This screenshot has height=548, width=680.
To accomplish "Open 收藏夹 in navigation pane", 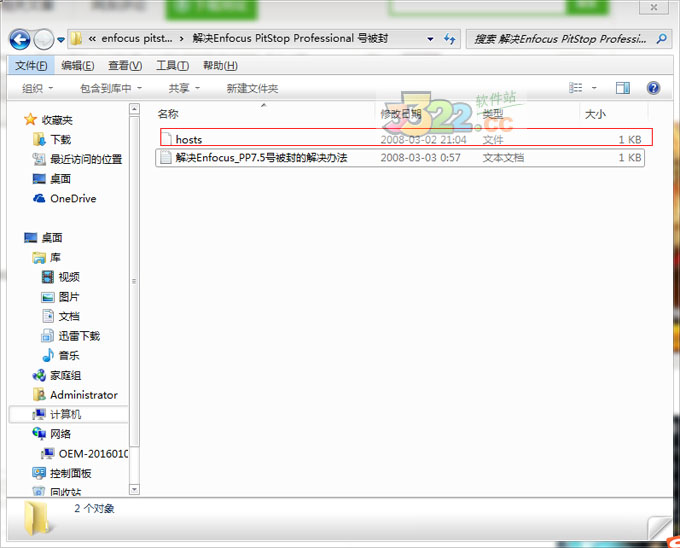I will click(57, 120).
